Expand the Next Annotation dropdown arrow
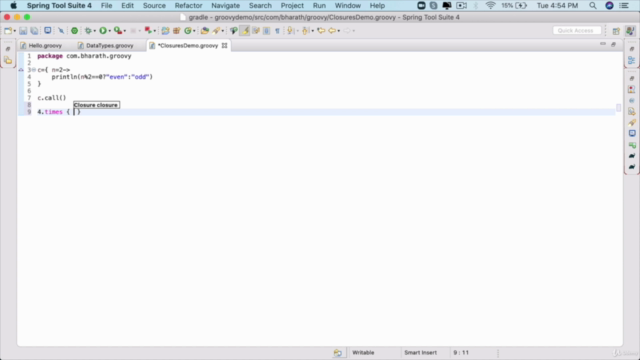Image resolution: width=640 pixels, height=360 pixels. coord(297,31)
